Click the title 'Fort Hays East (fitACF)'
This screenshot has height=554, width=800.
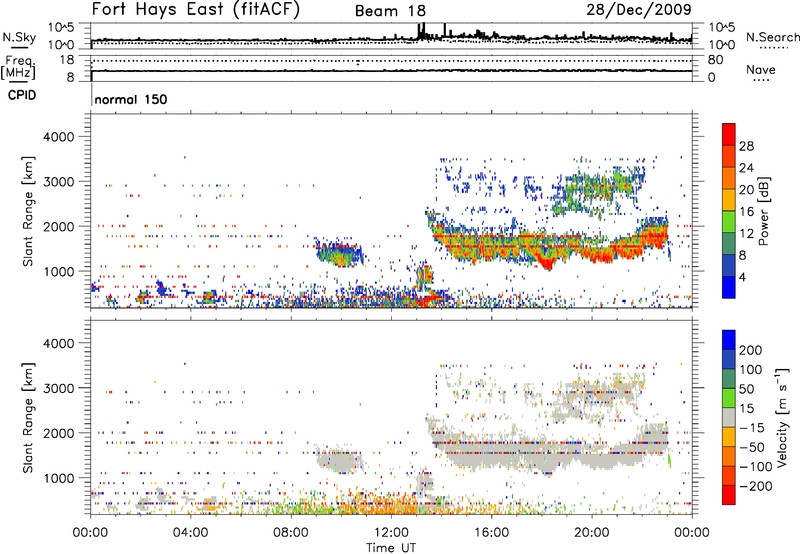[x=196, y=10]
